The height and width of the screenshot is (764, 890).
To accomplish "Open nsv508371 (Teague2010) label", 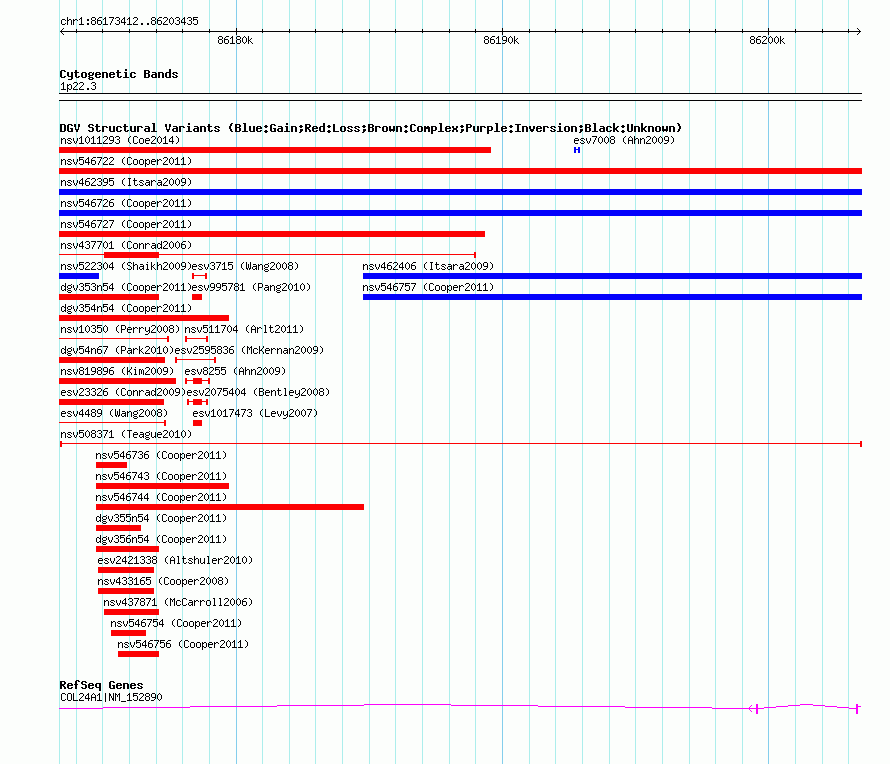I will [126, 434].
